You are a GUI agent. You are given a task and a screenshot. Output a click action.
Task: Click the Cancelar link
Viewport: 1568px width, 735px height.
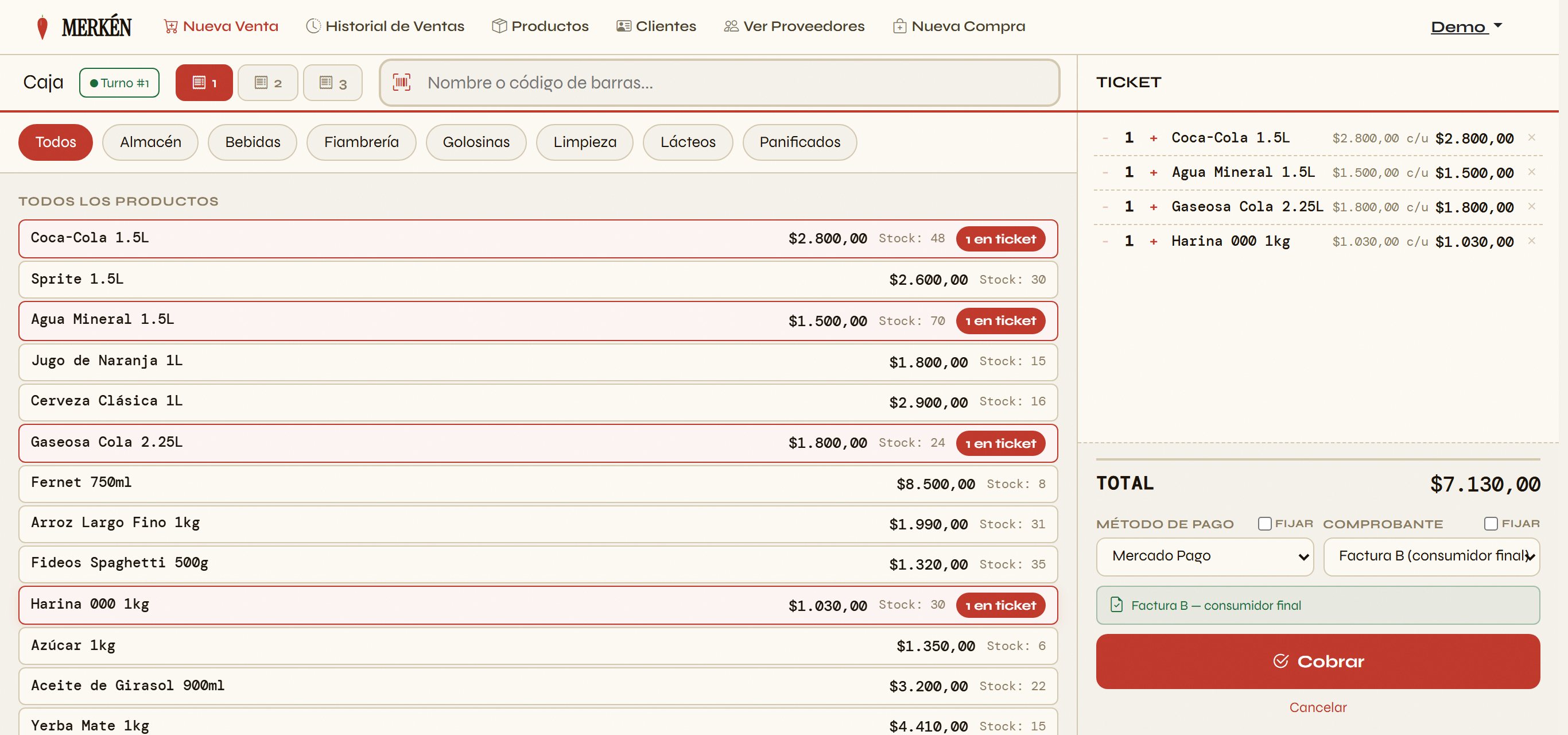1318,707
